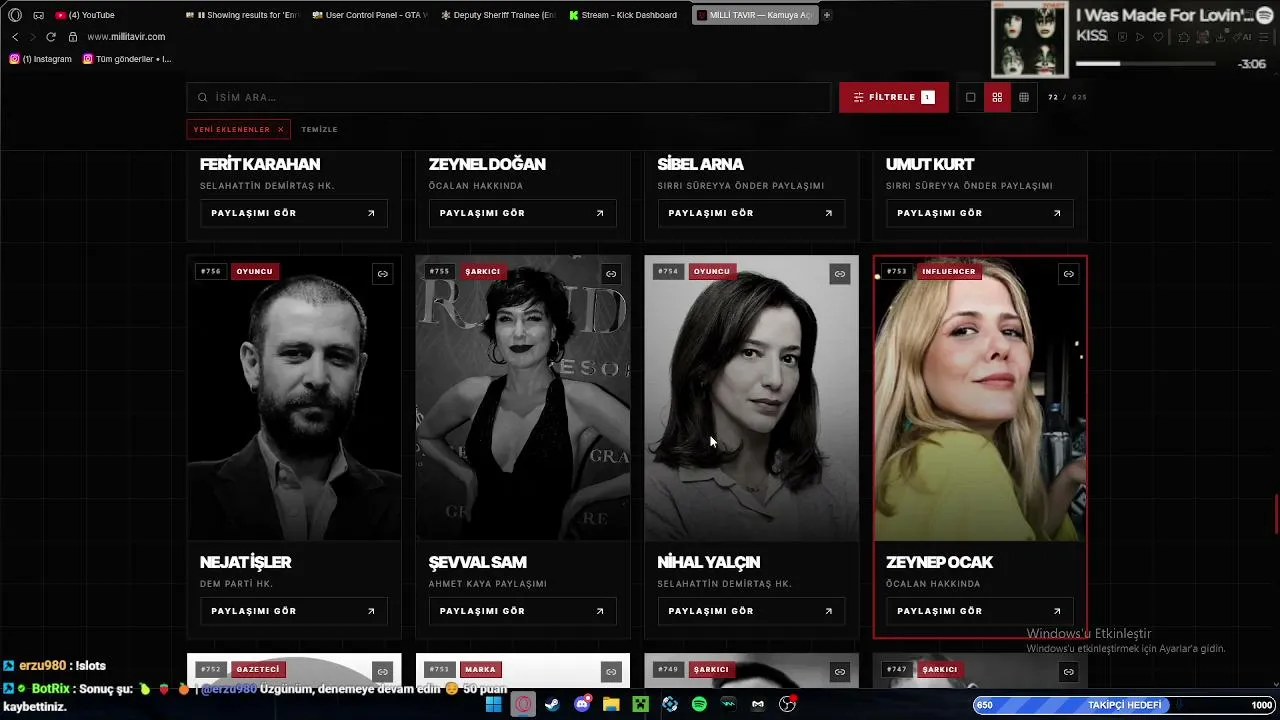The image size is (1280, 720).
Task: Copy link icon on Nejat İşler card
Action: point(382,274)
